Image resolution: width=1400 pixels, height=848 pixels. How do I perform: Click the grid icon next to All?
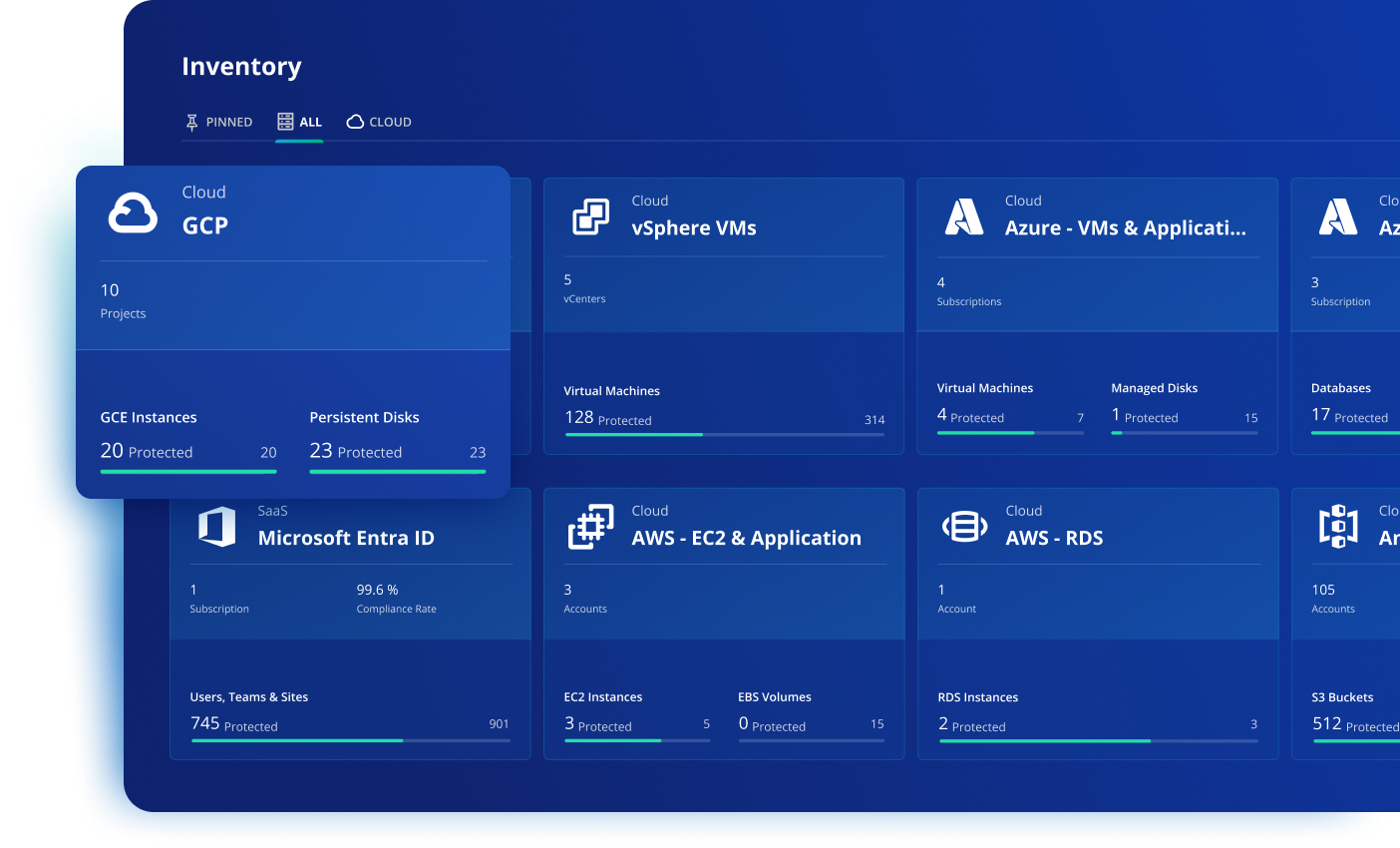[284, 121]
